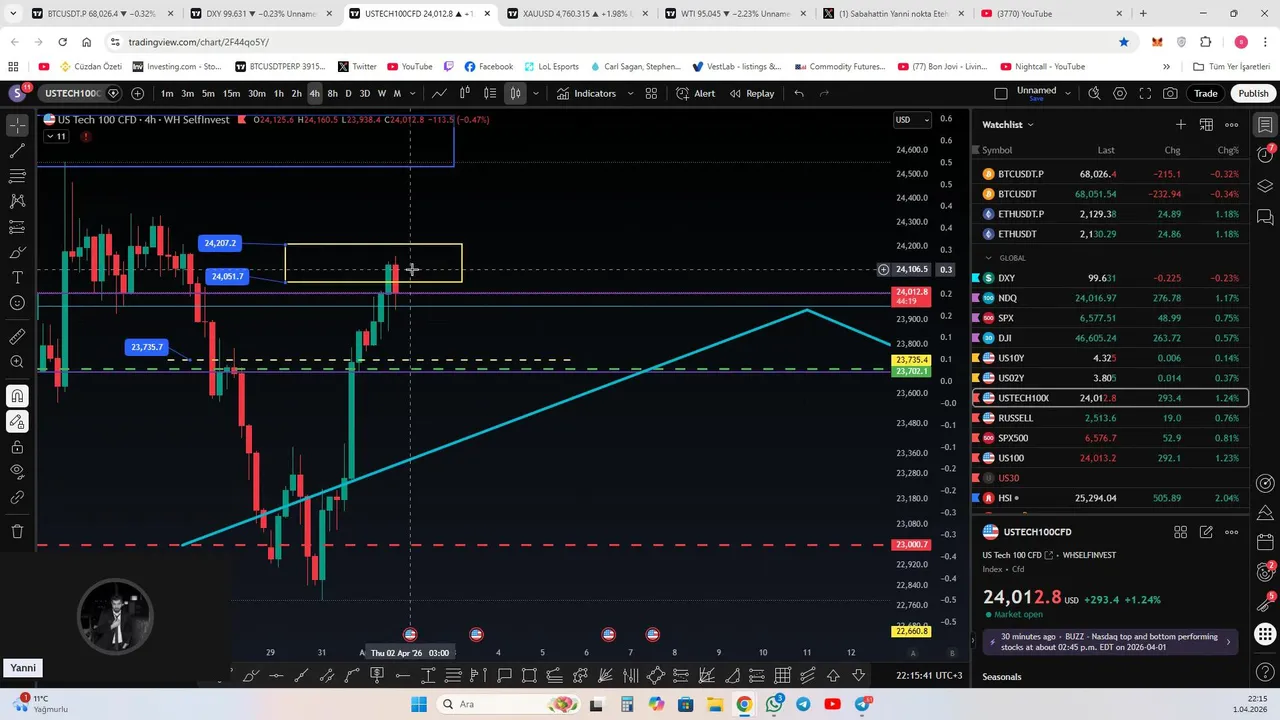Start bar Replay mode
This screenshot has width=1280, height=720.
pyautogui.click(x=752, y=93)
